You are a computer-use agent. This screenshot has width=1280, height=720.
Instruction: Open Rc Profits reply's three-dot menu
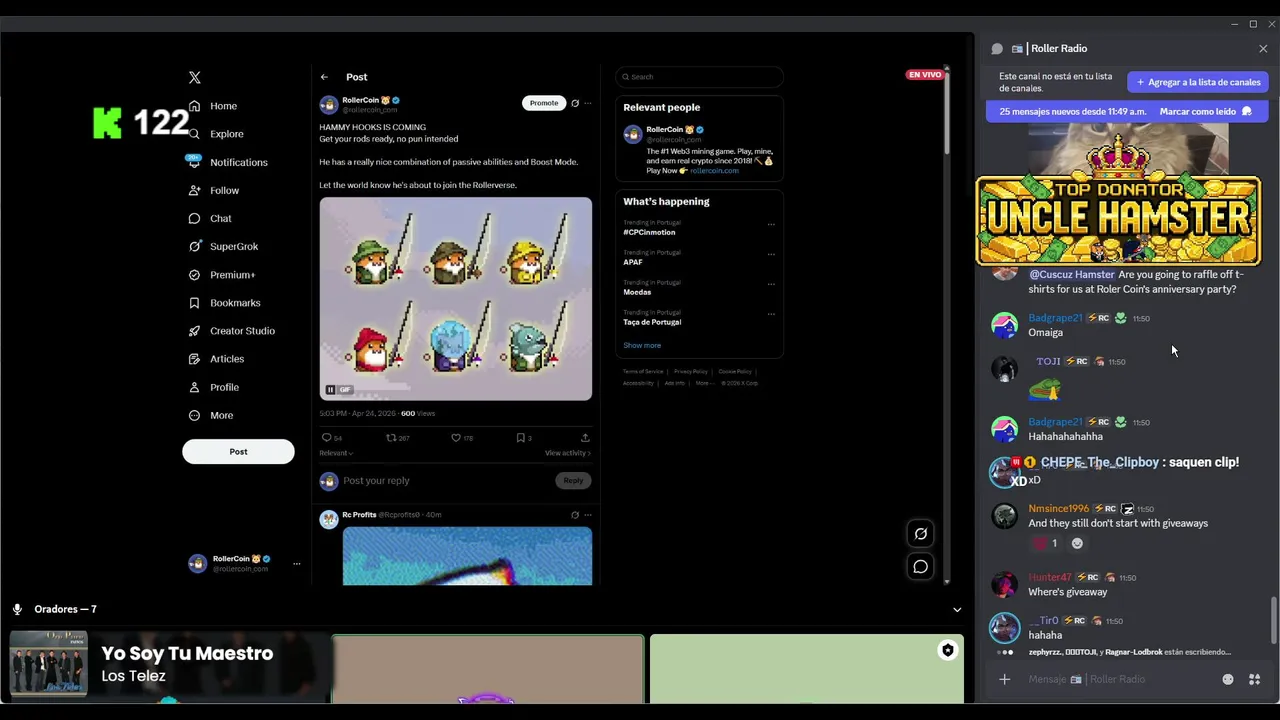coord(588,515)
